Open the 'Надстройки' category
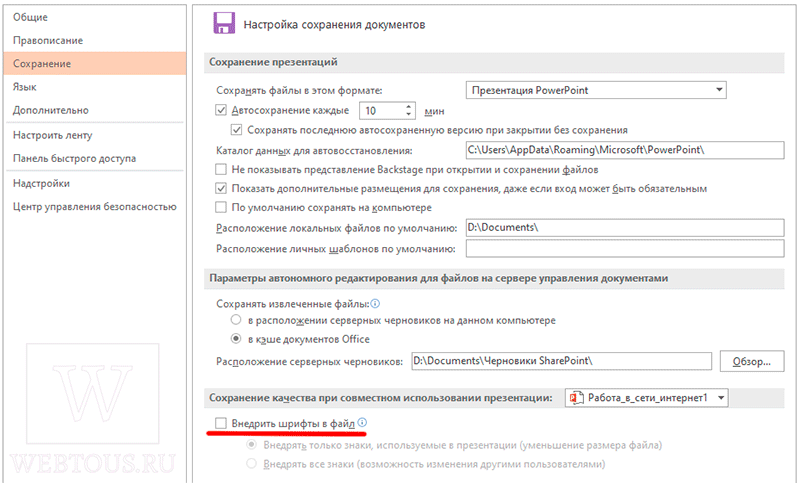Screen dimensions: 800x483 coord(95,183)
